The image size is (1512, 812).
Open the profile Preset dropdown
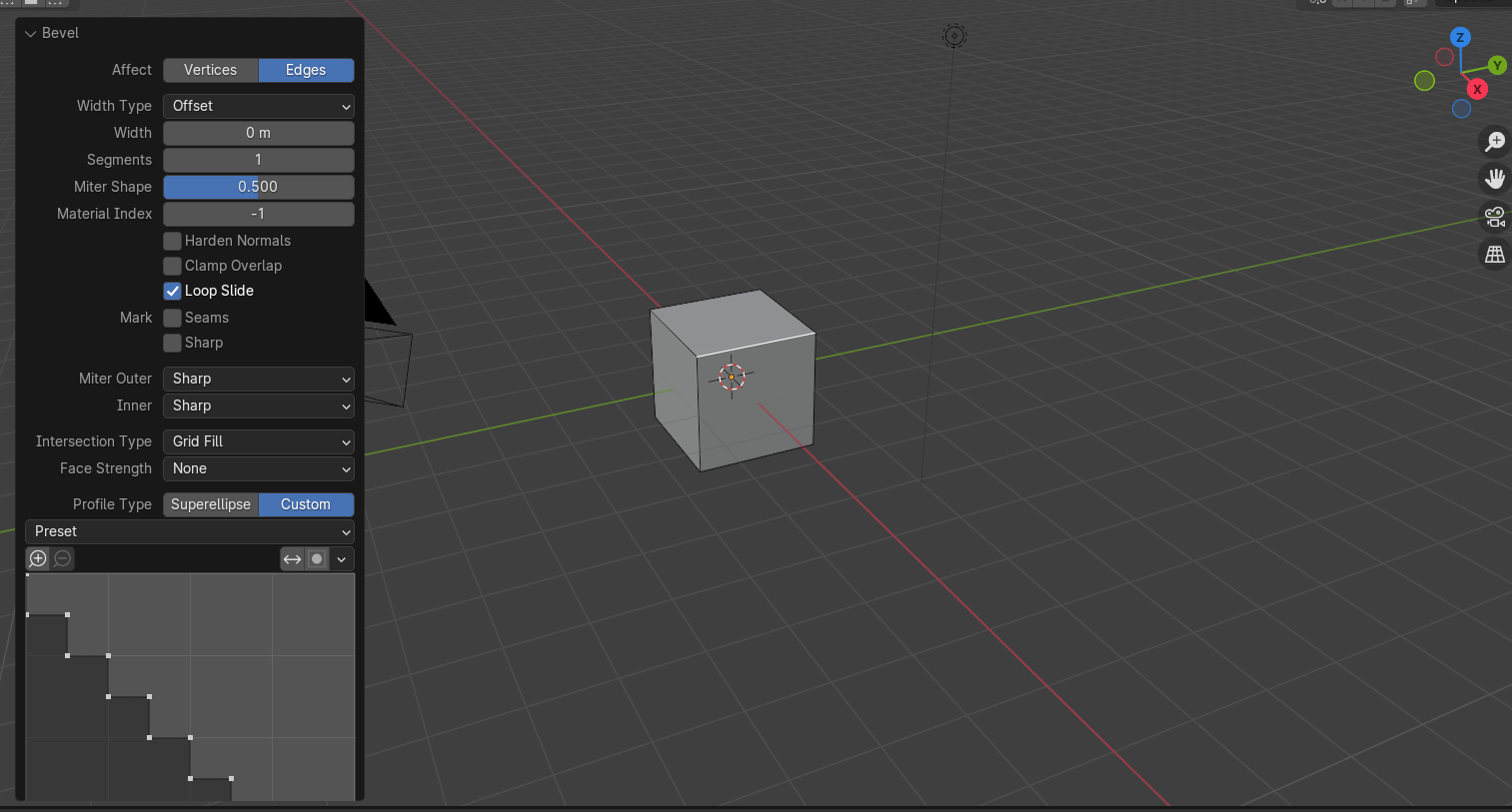(x=190, y=531)
